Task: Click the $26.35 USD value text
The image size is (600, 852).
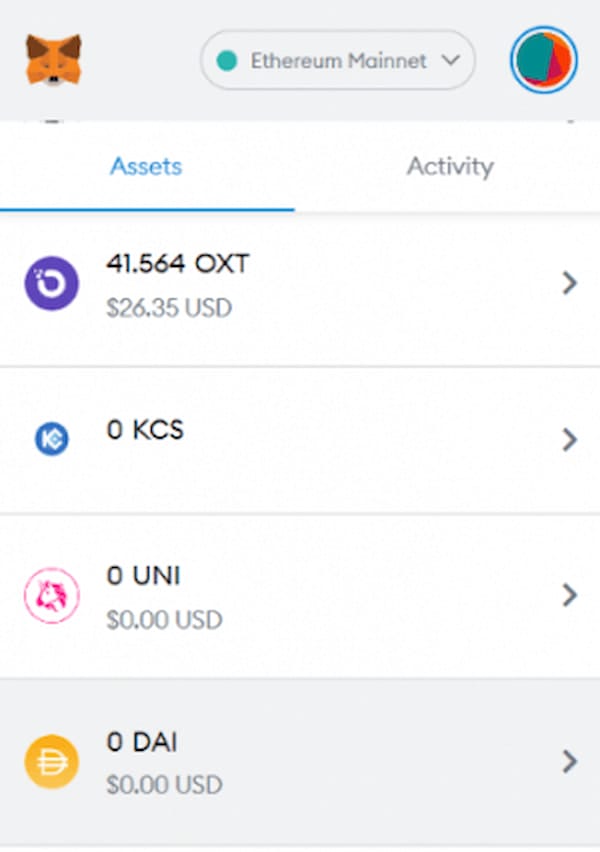Action: pyautogui.click(x=169, y=307)
